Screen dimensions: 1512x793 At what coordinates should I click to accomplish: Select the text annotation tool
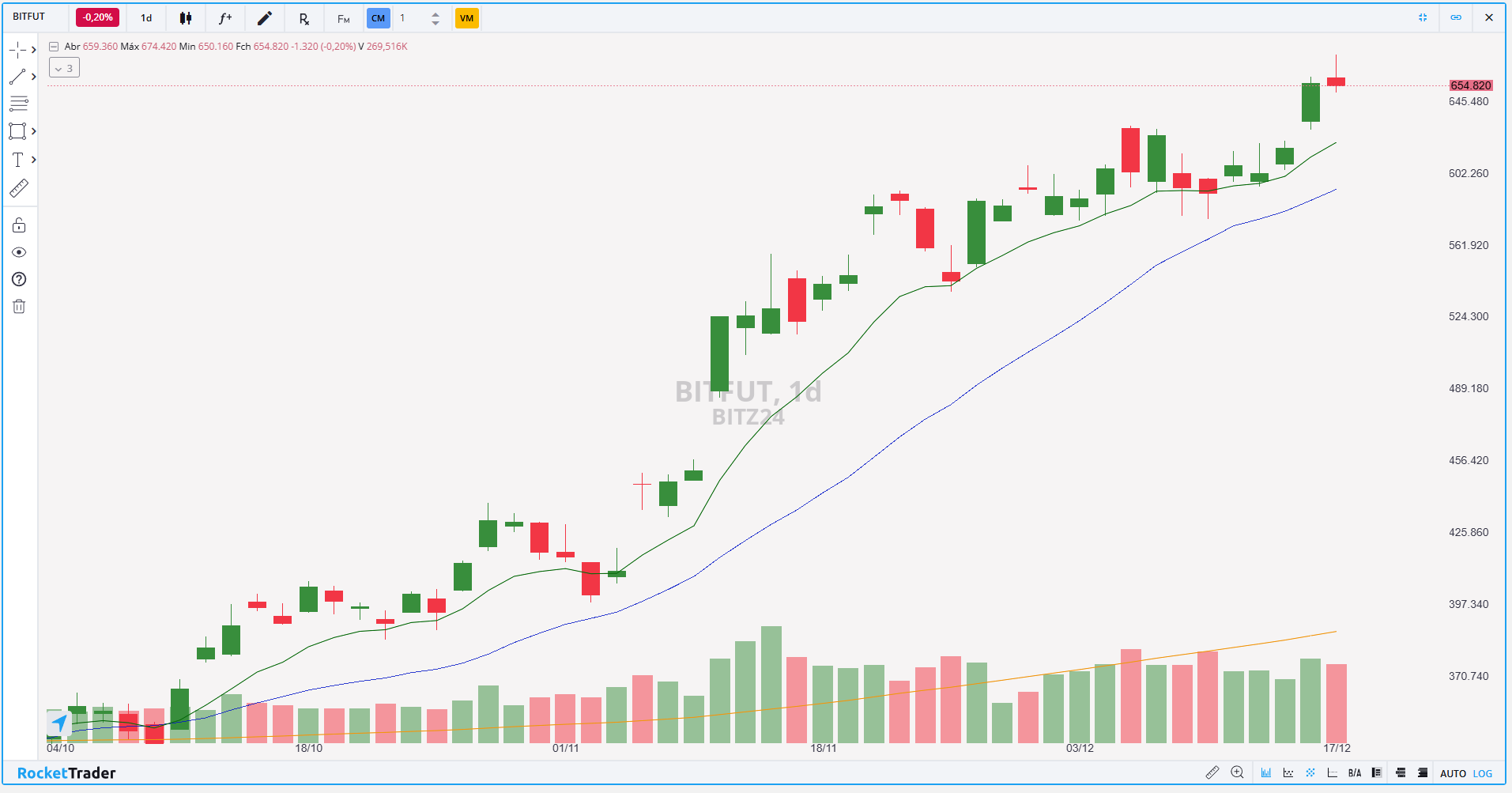[17, 160]
